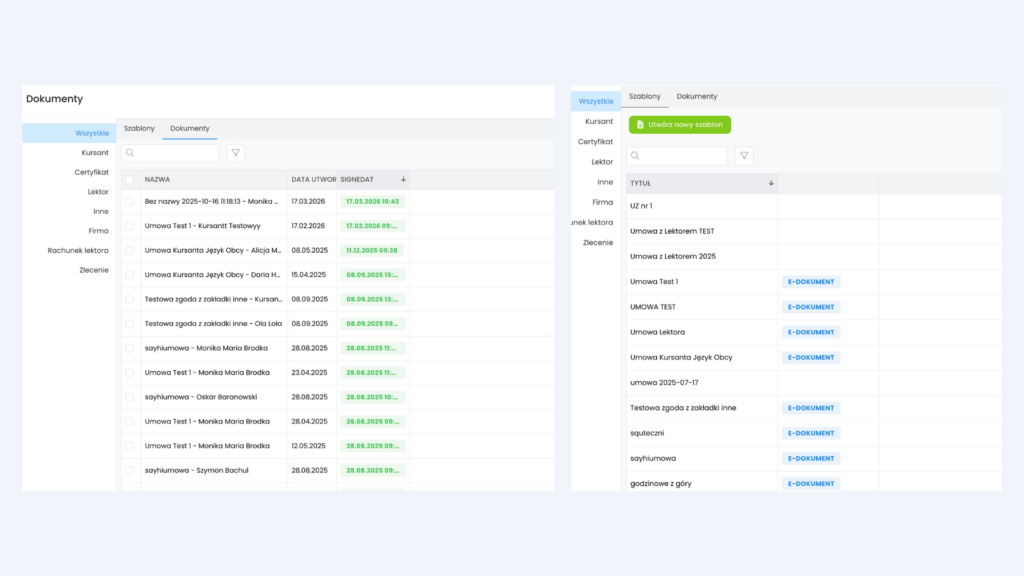
Task: Select the Zlecenie category beside the TYTUŁ table
Action: 598,243
